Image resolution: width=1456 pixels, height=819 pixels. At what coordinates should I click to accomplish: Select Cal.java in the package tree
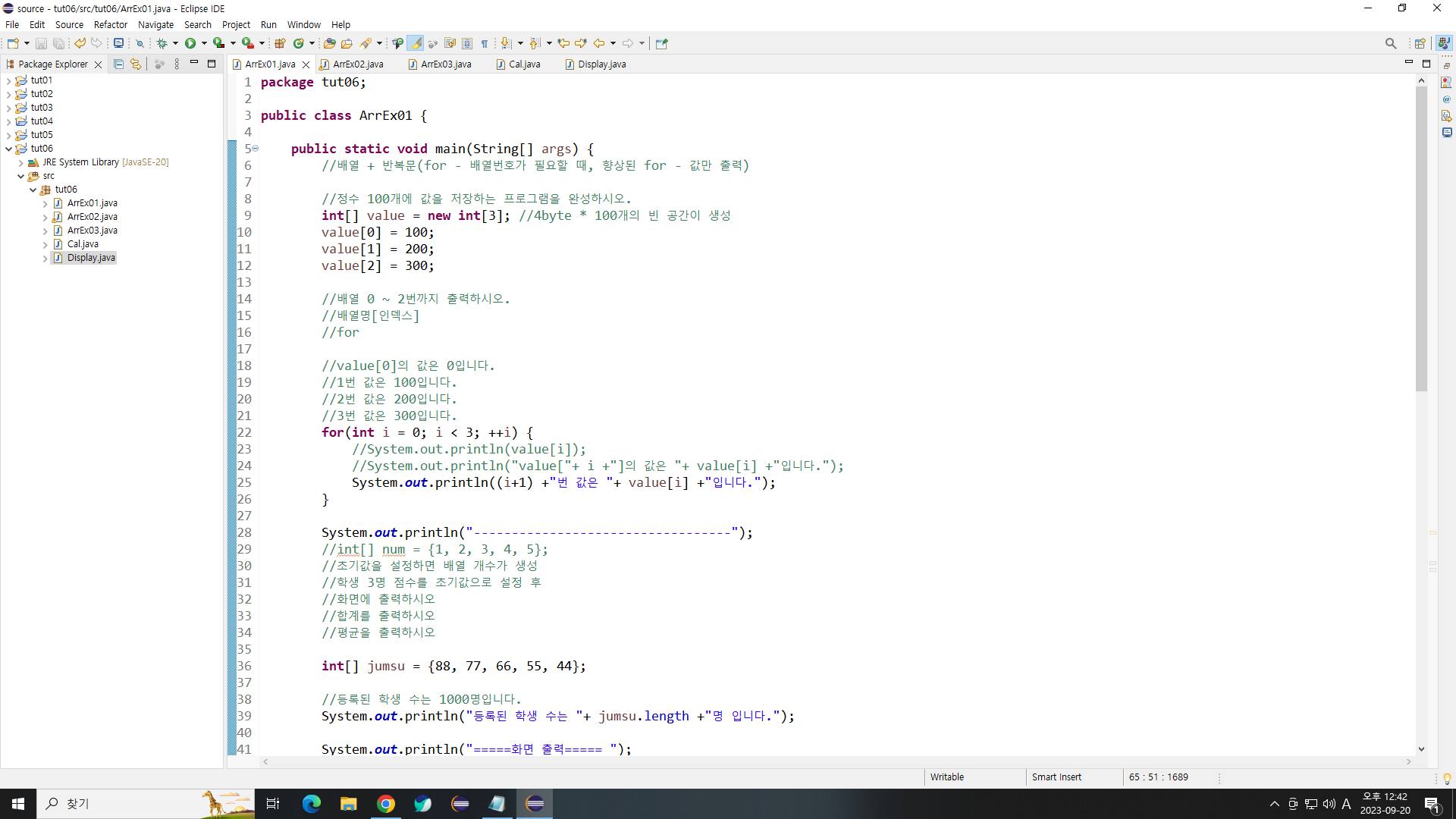tap(83, 244)
